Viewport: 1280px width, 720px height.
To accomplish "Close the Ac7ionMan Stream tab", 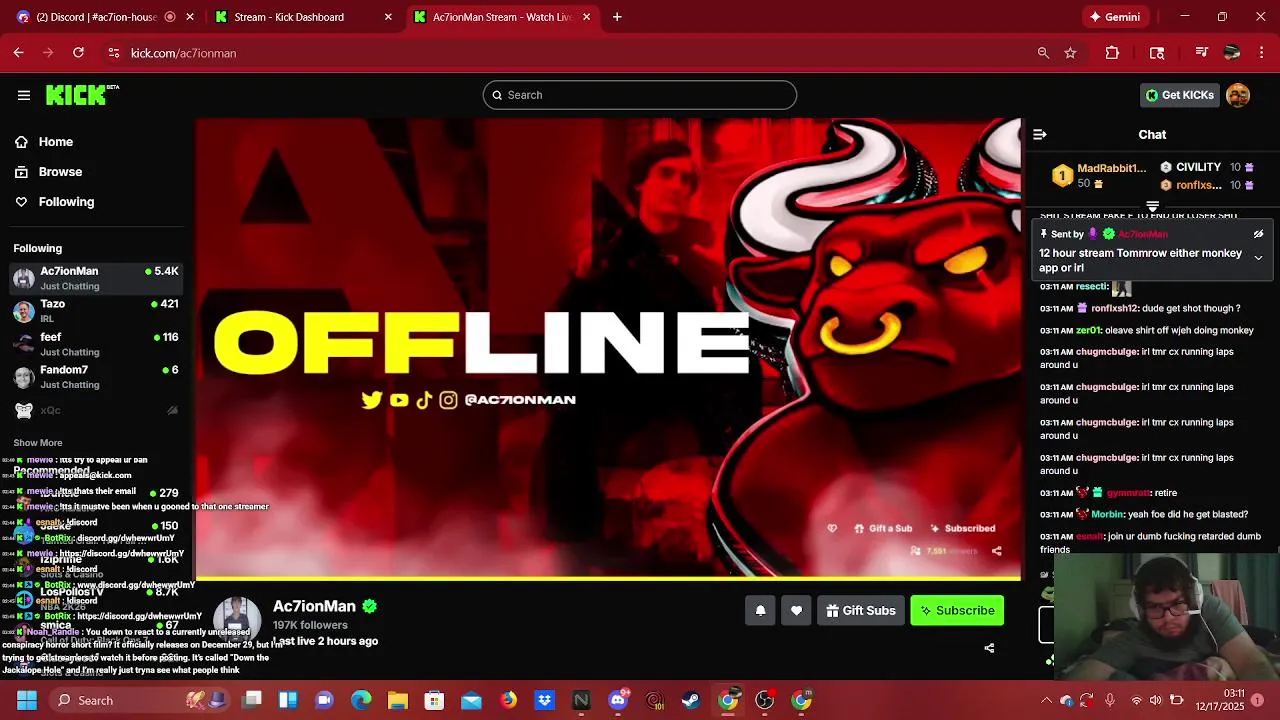I will (x=587, y=17).
